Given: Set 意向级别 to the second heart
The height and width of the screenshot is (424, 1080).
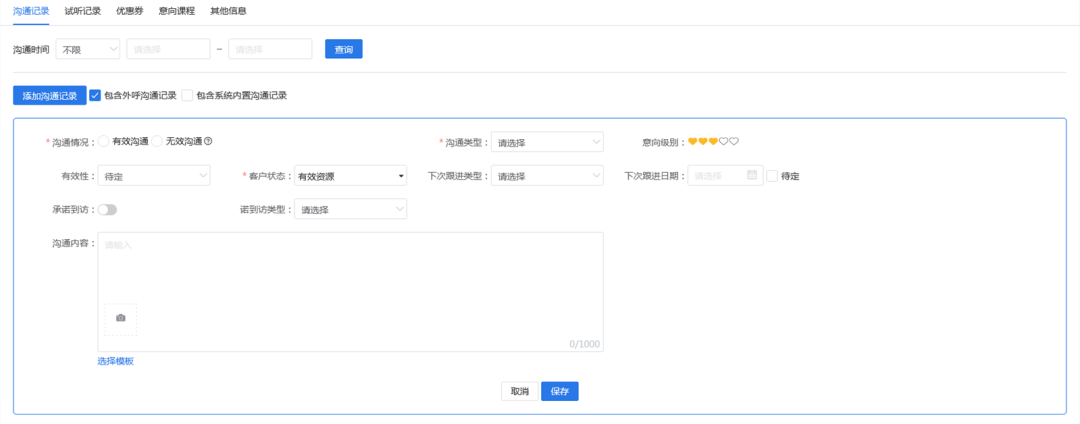Looking at the screenshot, I should click(703, 142).
